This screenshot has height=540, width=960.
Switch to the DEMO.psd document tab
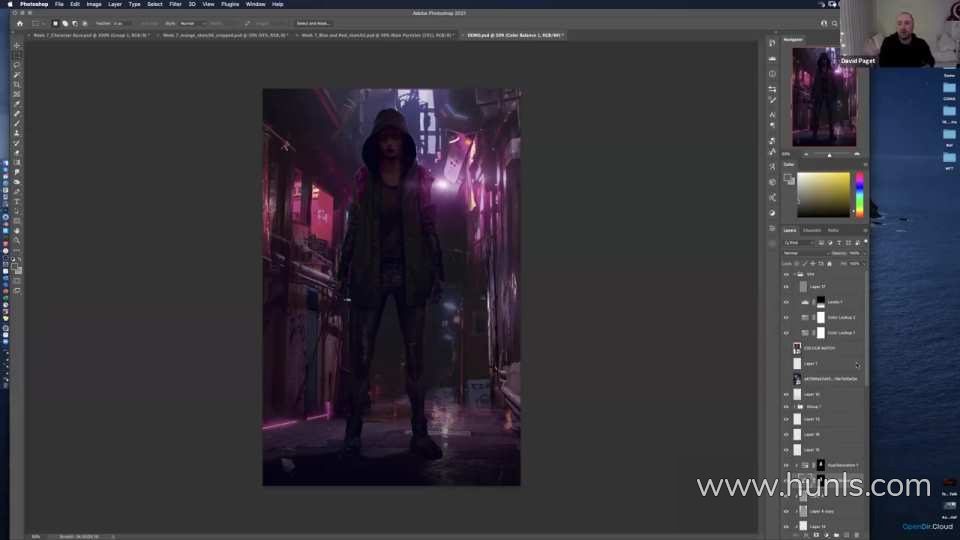tap(513, 36)
